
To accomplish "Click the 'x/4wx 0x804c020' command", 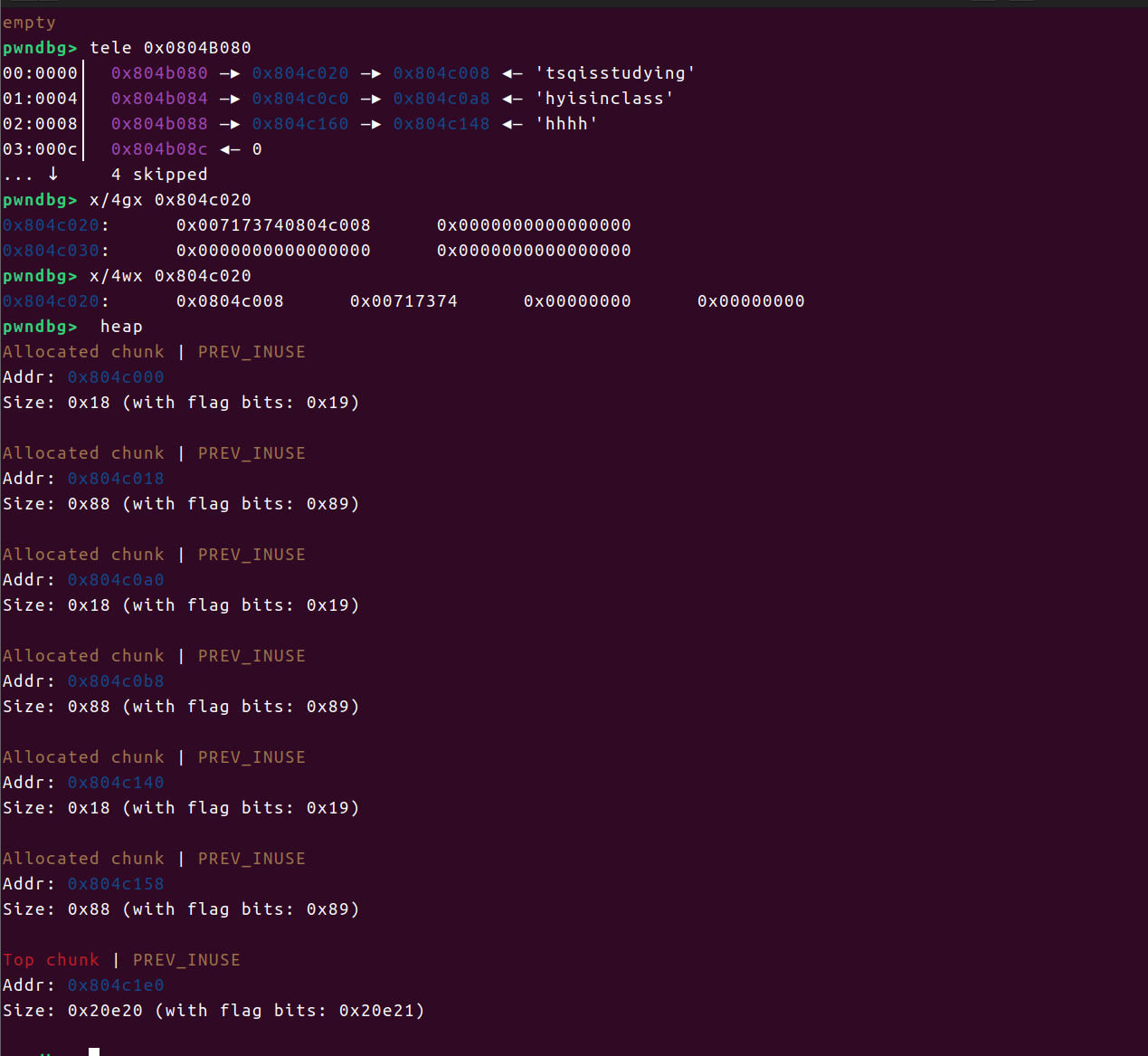I will [170, 276].
